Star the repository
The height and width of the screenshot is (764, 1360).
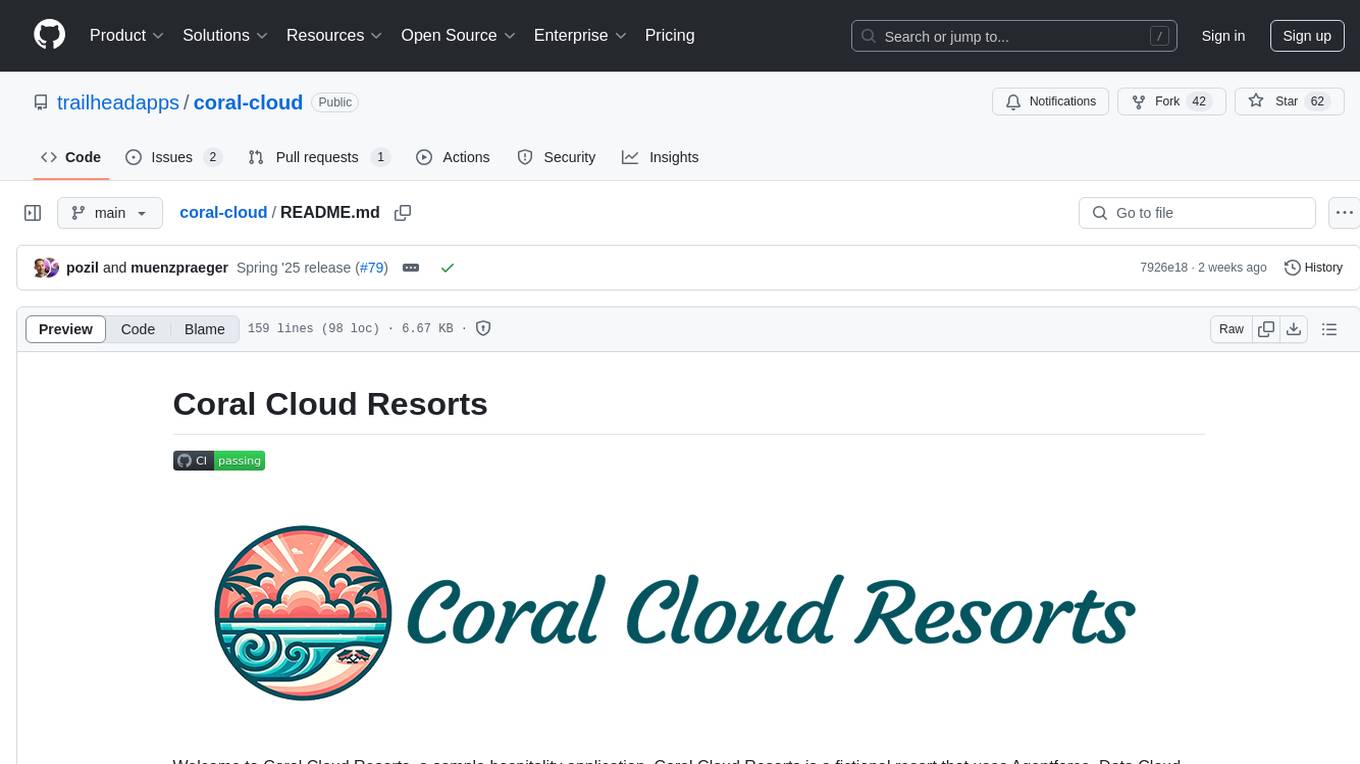1290,102
